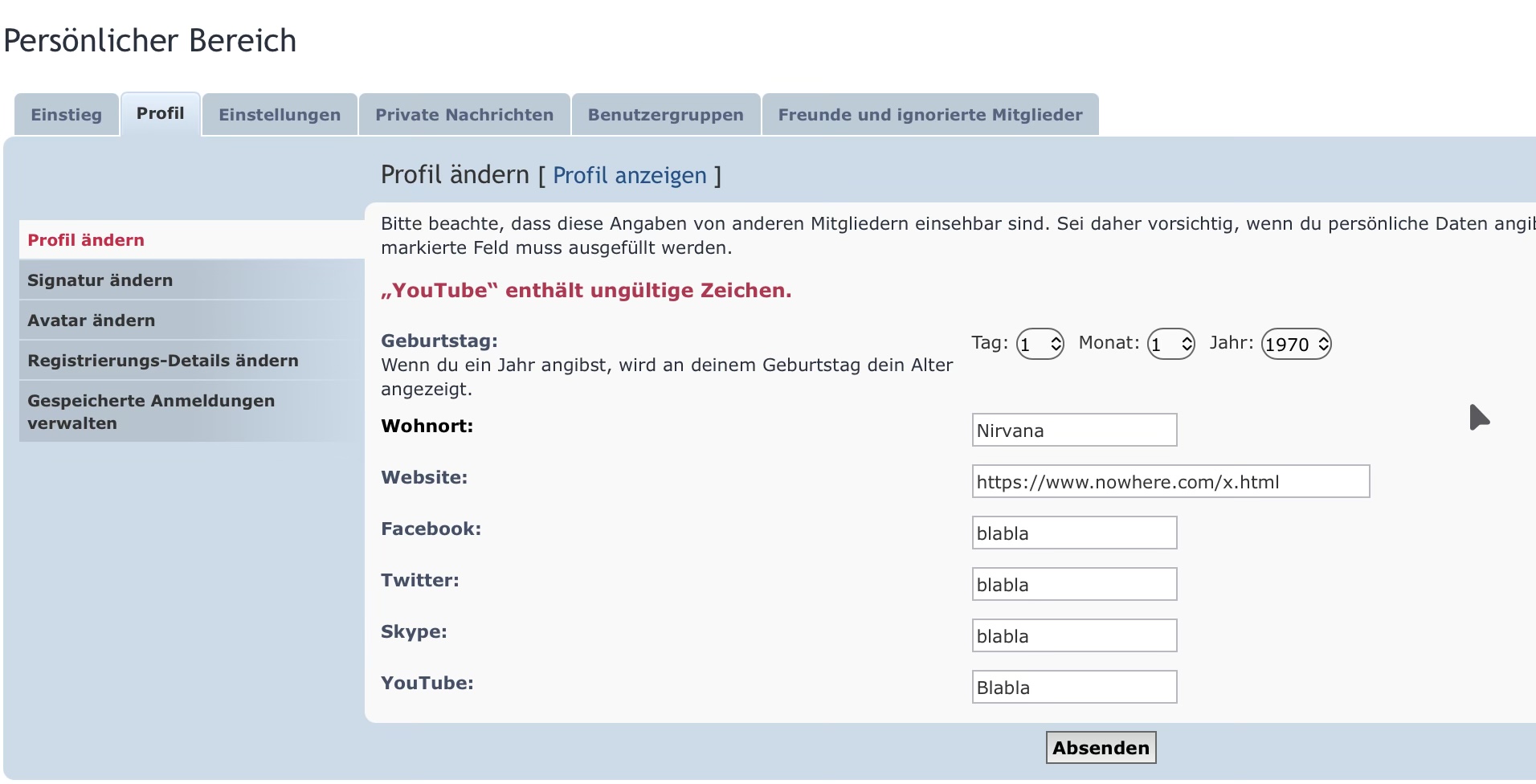Open the Tag birthday dropdown
The image size is (1536, 784).
coord(1040,344)
